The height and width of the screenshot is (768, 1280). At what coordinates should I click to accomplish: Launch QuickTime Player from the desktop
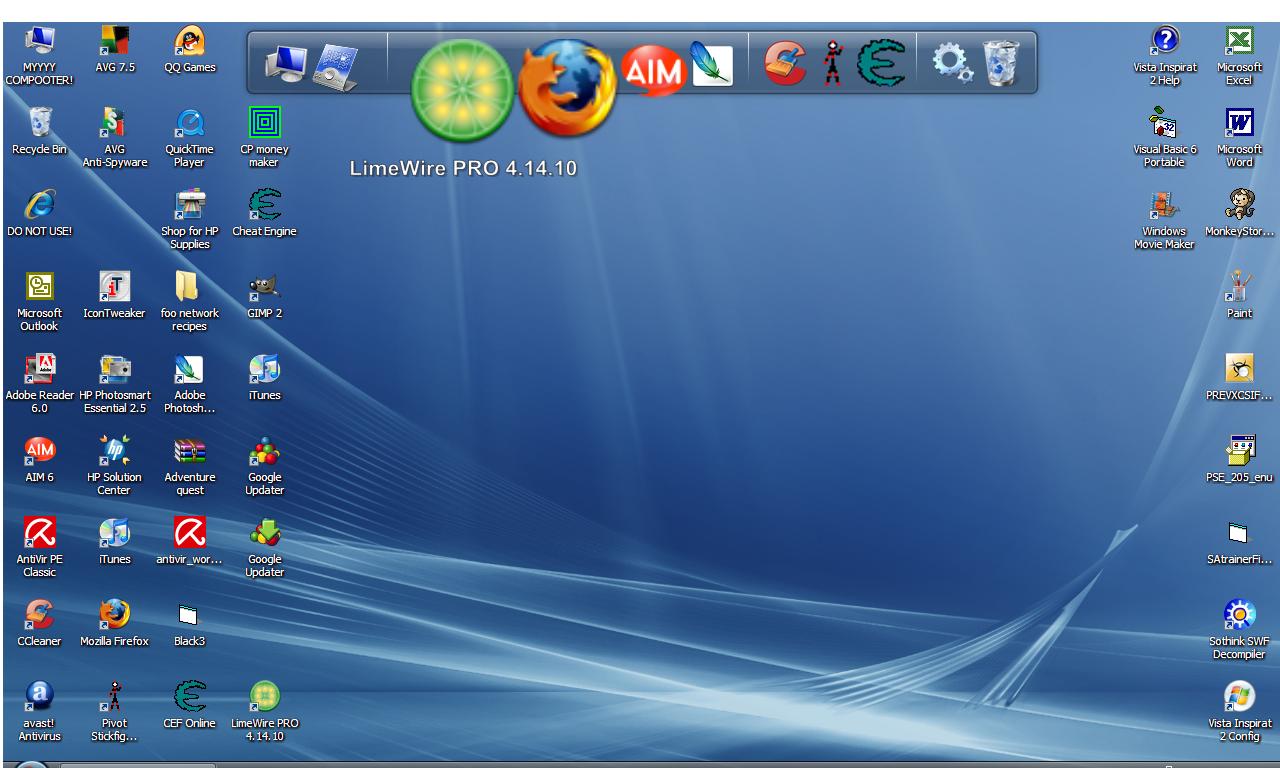189,139
